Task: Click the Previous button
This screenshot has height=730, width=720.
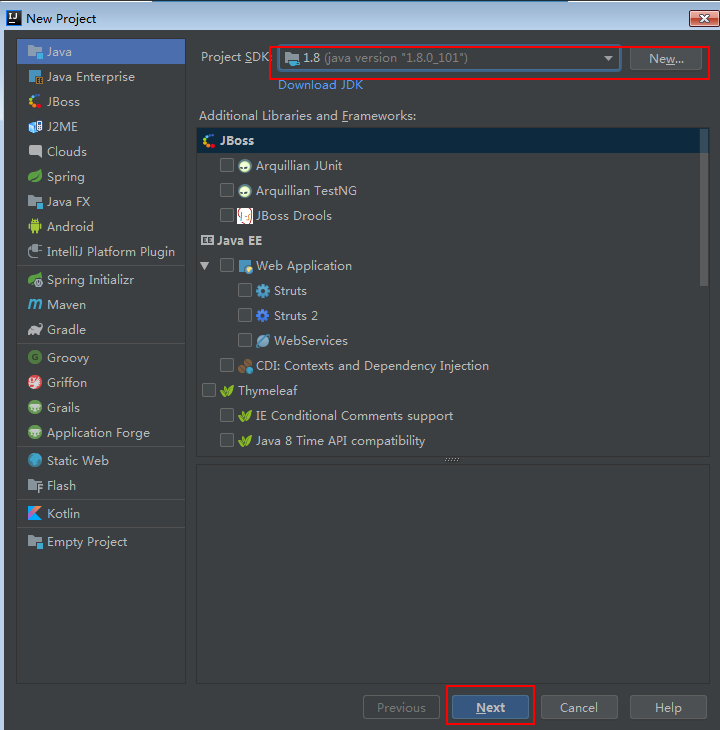Action: [x=401, y=708]
